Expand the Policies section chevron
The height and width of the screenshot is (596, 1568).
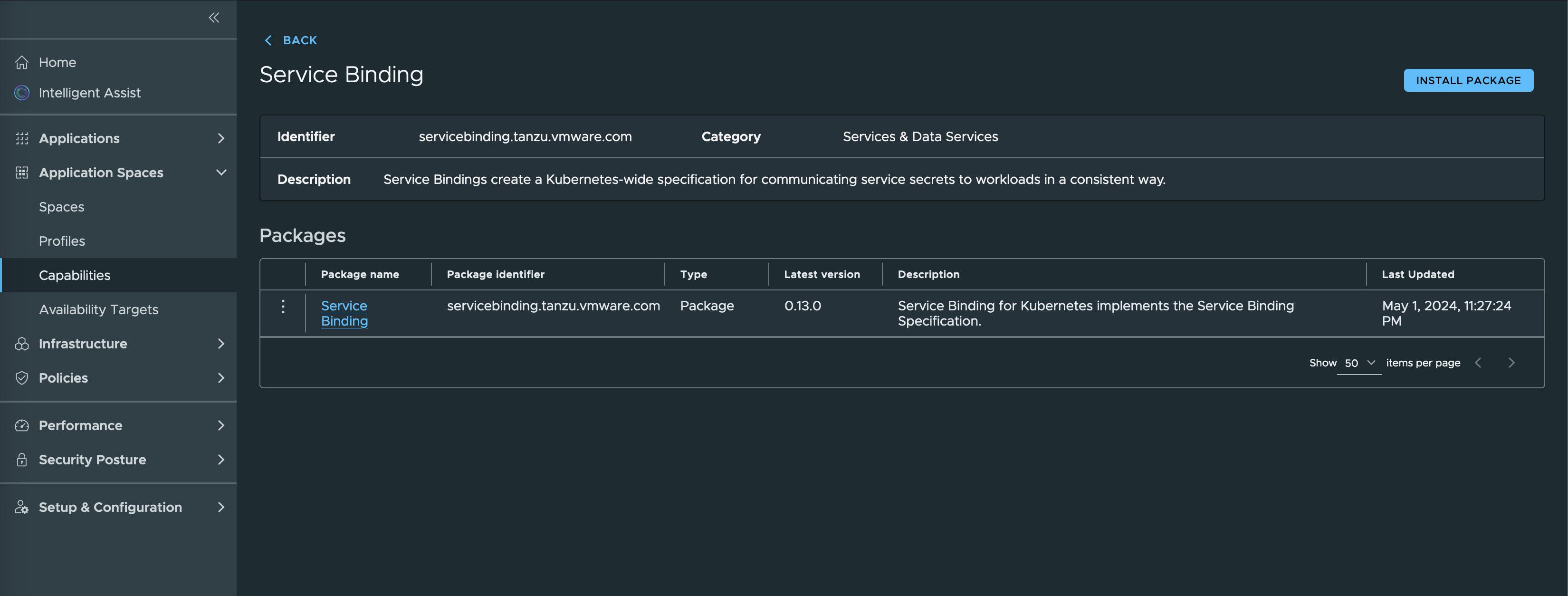tap(221, 377)
